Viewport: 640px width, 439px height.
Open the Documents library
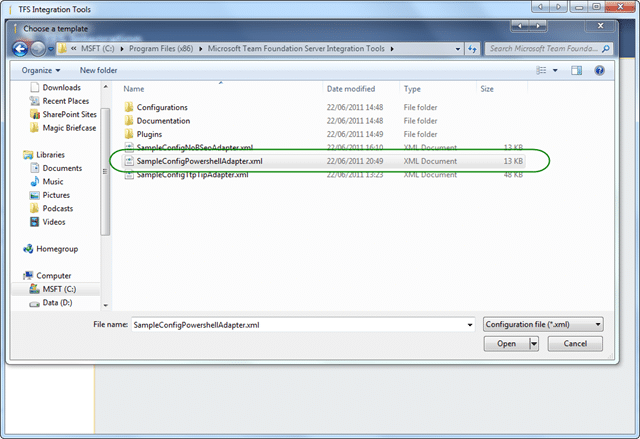(62, 168)
